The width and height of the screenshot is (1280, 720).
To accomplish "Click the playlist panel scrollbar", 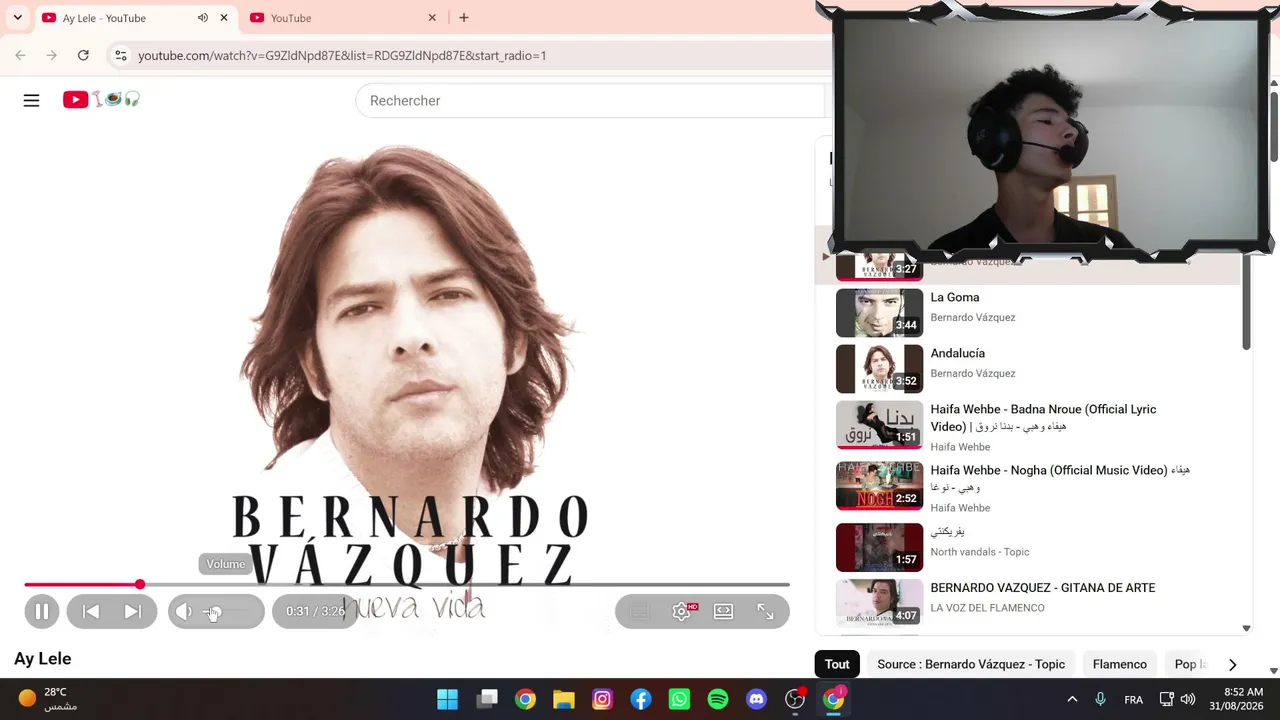I will pyautogui.click(x=1246, y=300).
